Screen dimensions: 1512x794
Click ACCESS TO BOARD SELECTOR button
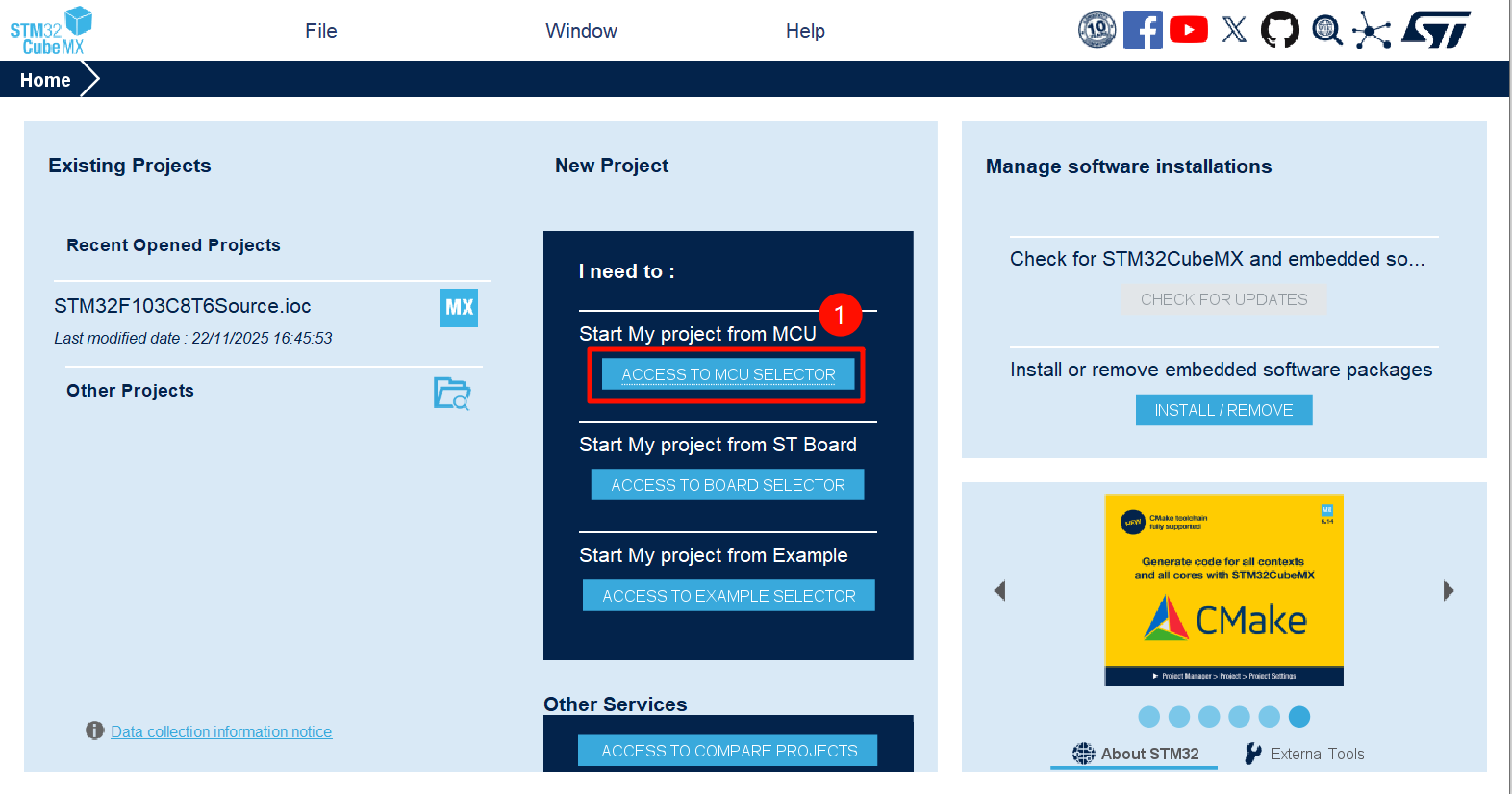728,485
